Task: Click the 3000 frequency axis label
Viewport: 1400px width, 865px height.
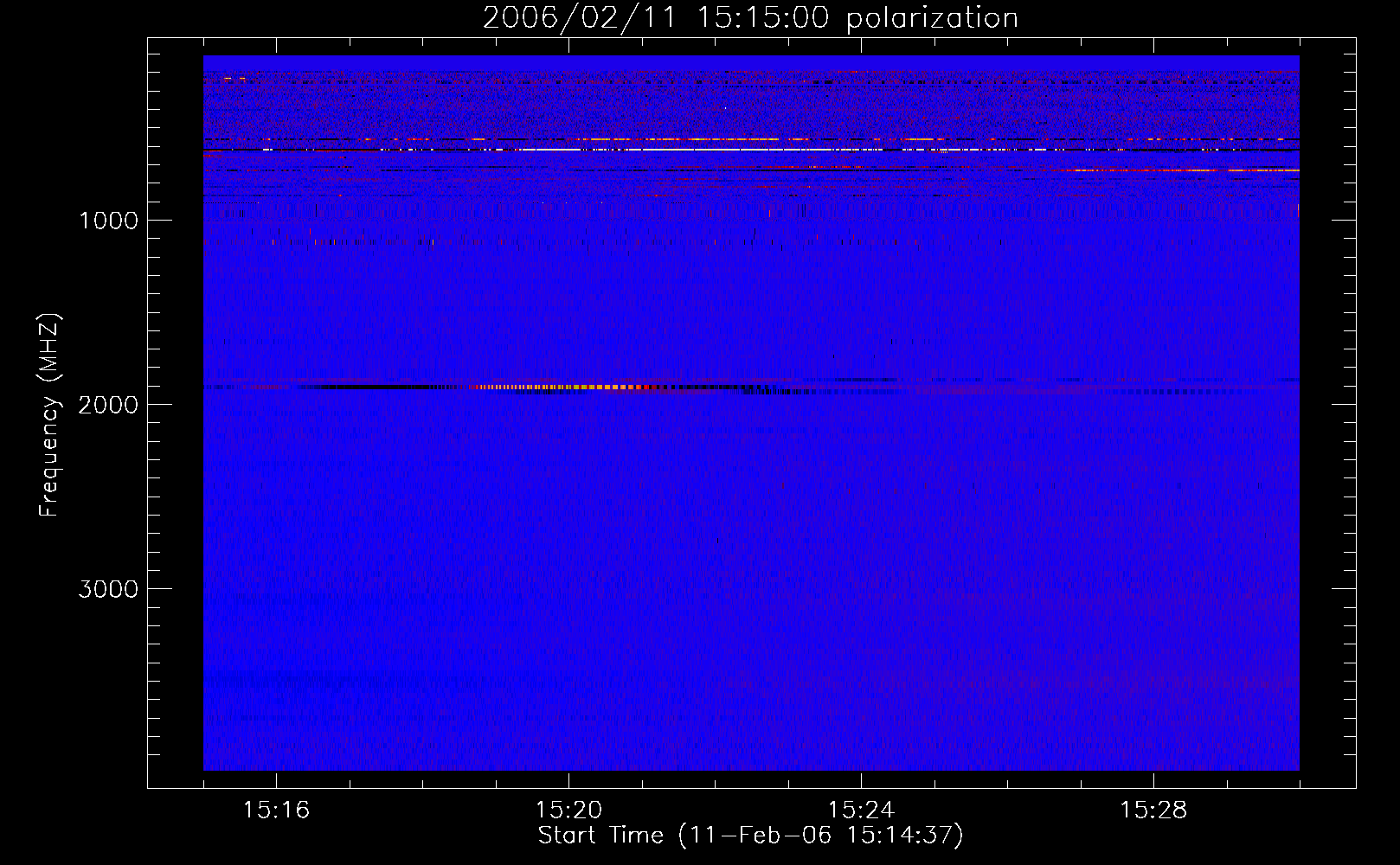Action: (x=108, y=589)
